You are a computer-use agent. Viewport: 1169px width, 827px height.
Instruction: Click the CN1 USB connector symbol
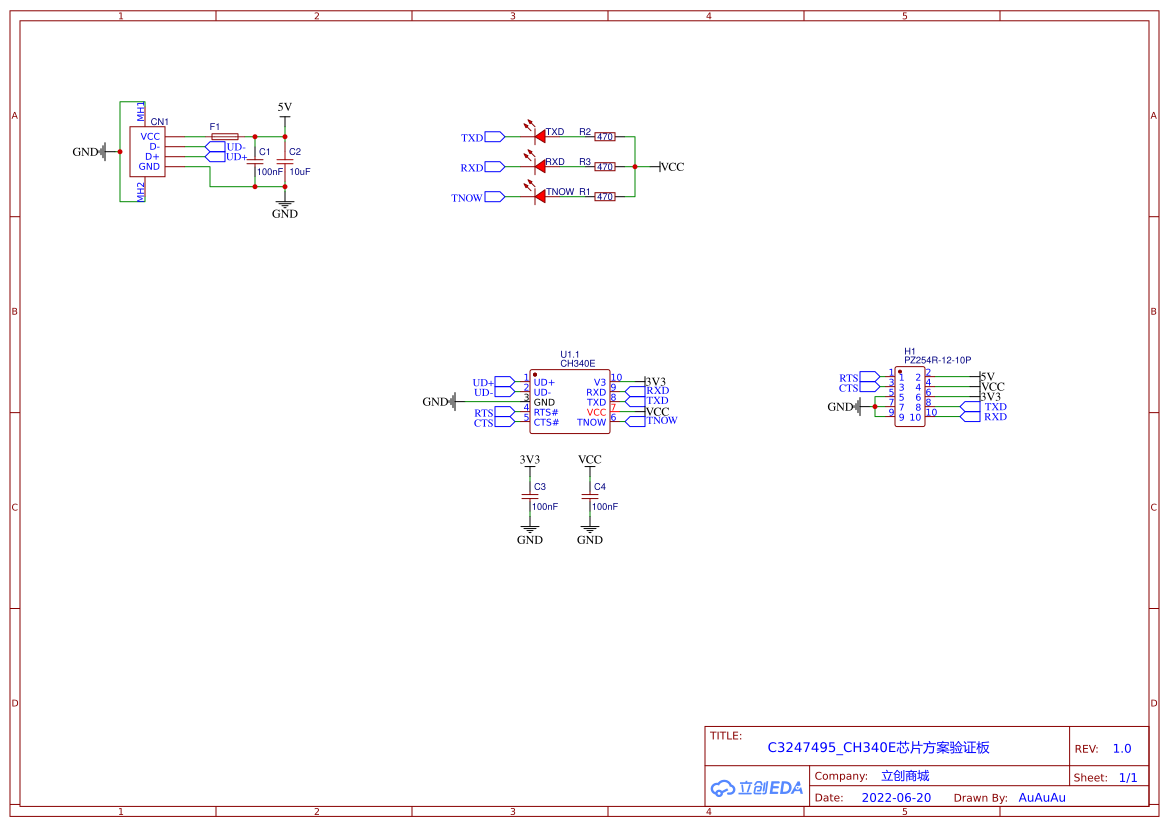148,151
